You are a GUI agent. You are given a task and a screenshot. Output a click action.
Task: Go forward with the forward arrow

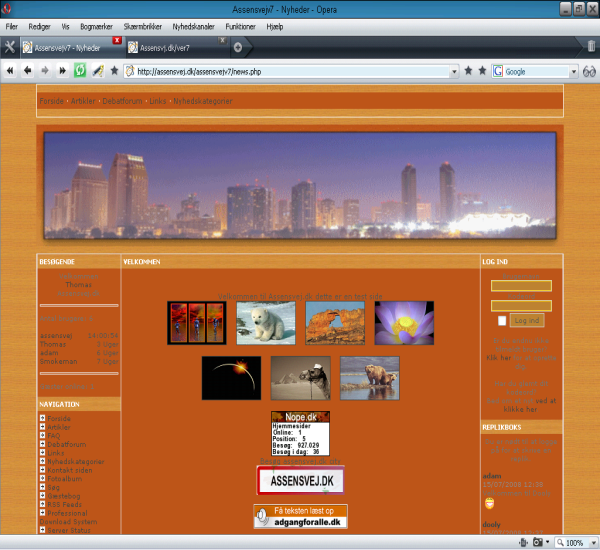click(45, 71)
